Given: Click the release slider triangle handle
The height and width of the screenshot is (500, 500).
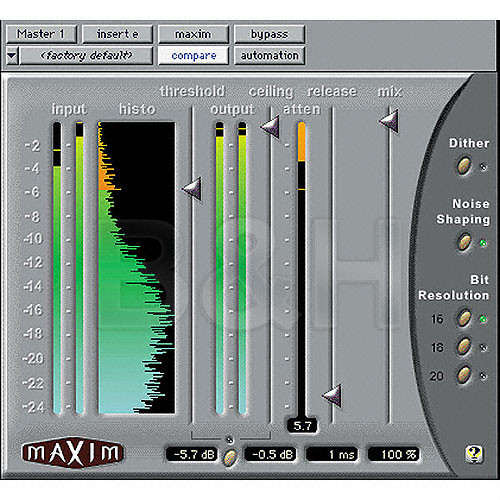Looking at the screenshot, I should pyautogui.click(x=332, y=396).
